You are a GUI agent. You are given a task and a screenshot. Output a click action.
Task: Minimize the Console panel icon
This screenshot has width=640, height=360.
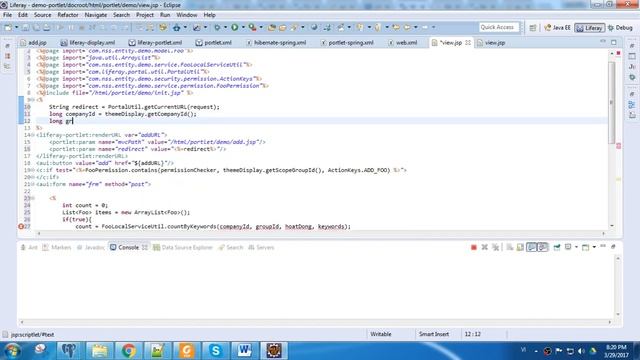tap(603, 247)
